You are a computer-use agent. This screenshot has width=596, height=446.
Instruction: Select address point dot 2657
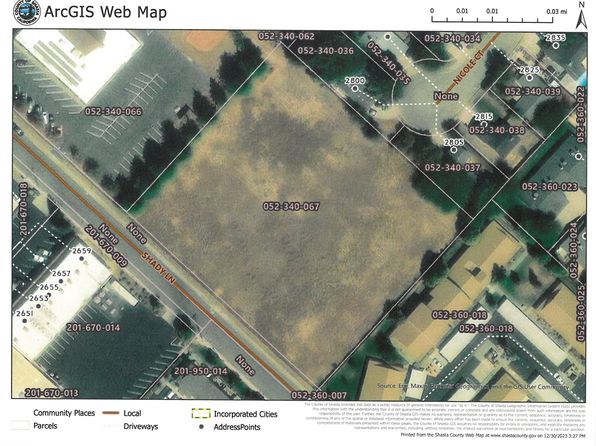click(61, 281)
